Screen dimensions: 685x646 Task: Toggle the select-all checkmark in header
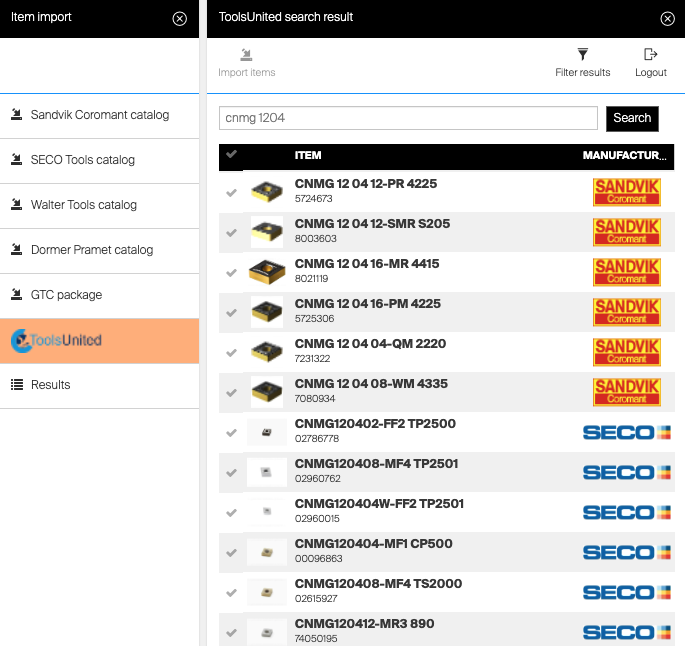pos(232,154)
